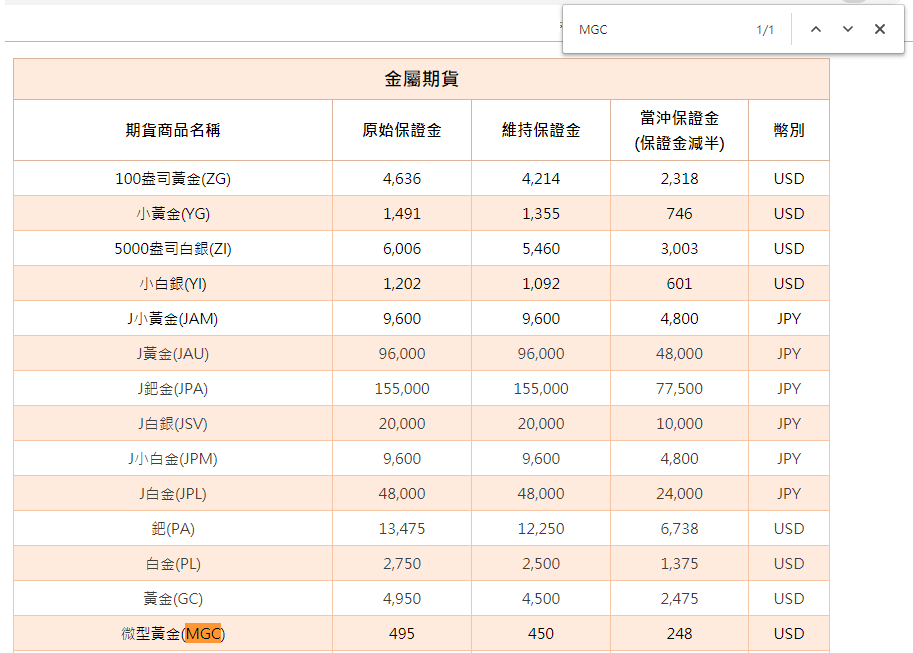Click the 1,375 day-trade margin value
913x653 pixels.
(x=680, y=563)
